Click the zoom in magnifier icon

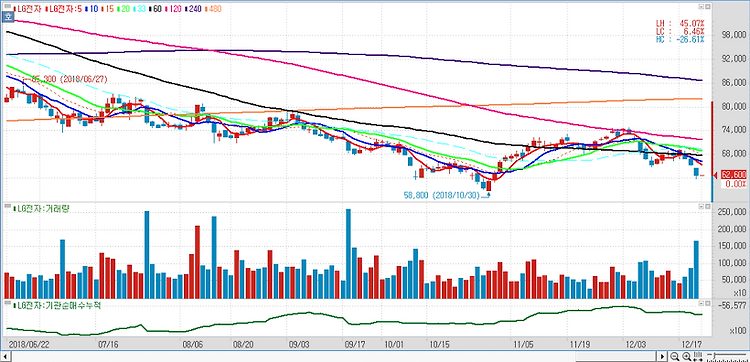click(x=686, y=357)
